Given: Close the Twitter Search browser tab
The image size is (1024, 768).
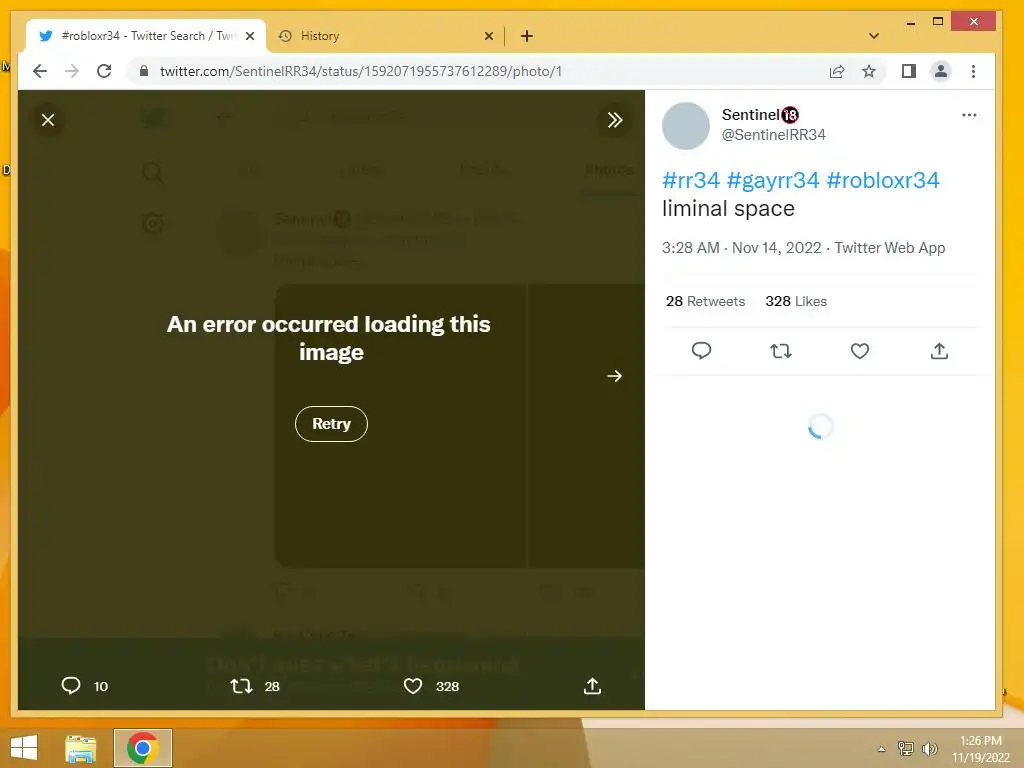Looking at the screenshot, I should tap(249, 36).
